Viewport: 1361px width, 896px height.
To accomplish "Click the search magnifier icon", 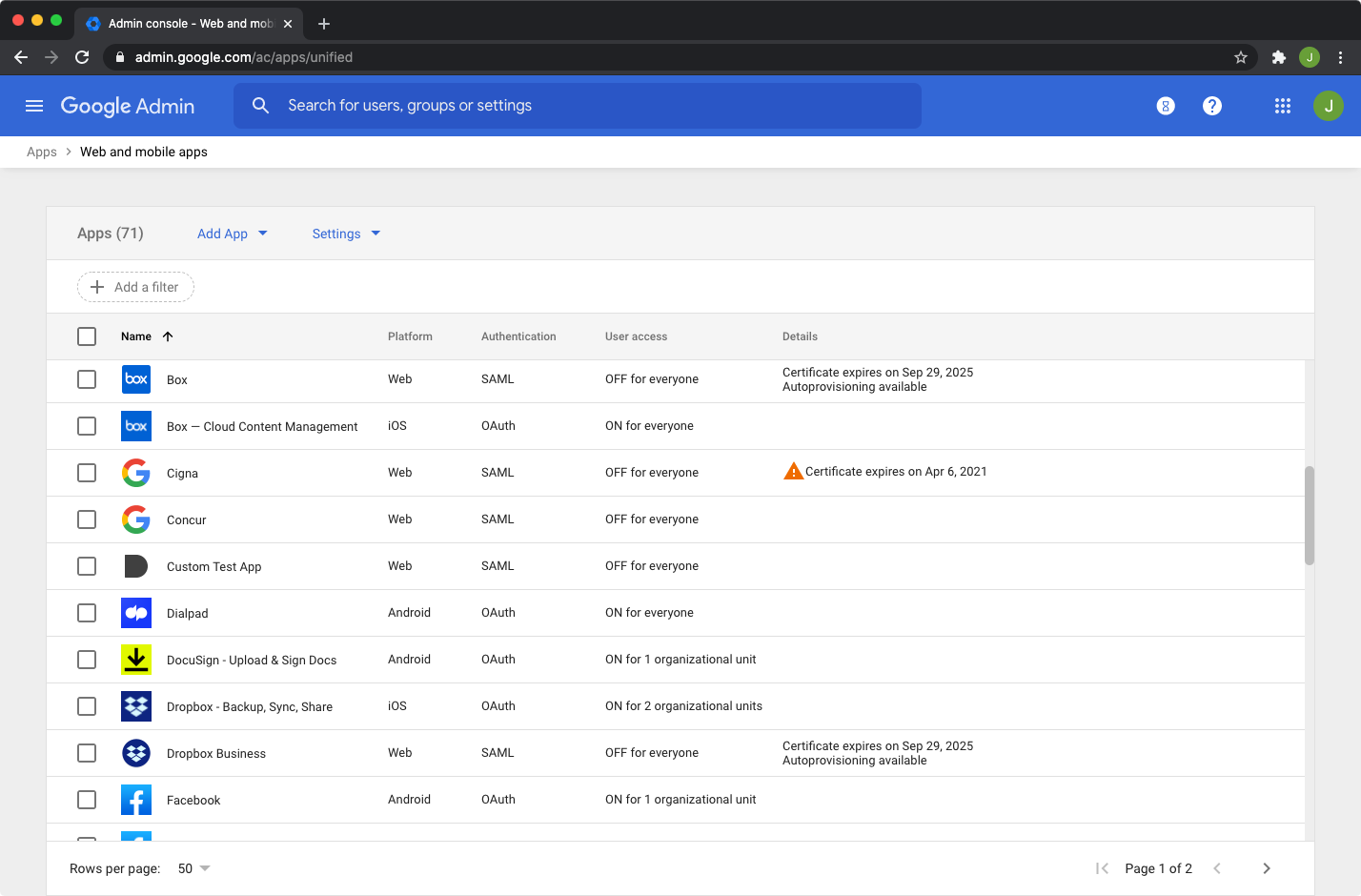I will [260, 106].
